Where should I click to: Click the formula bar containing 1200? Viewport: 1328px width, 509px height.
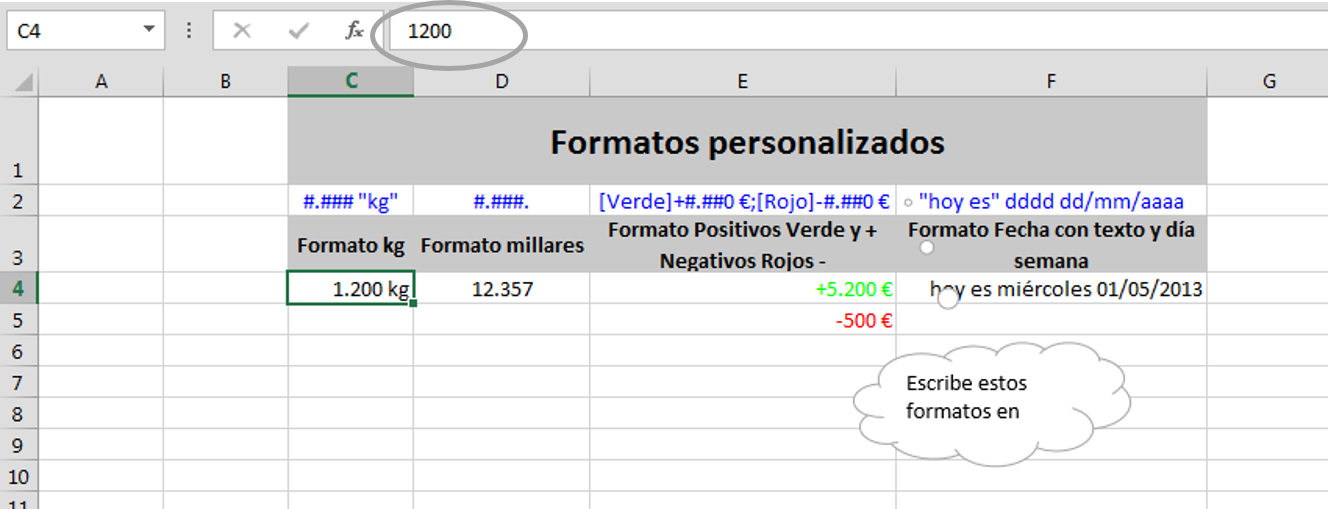pos(800,31)
